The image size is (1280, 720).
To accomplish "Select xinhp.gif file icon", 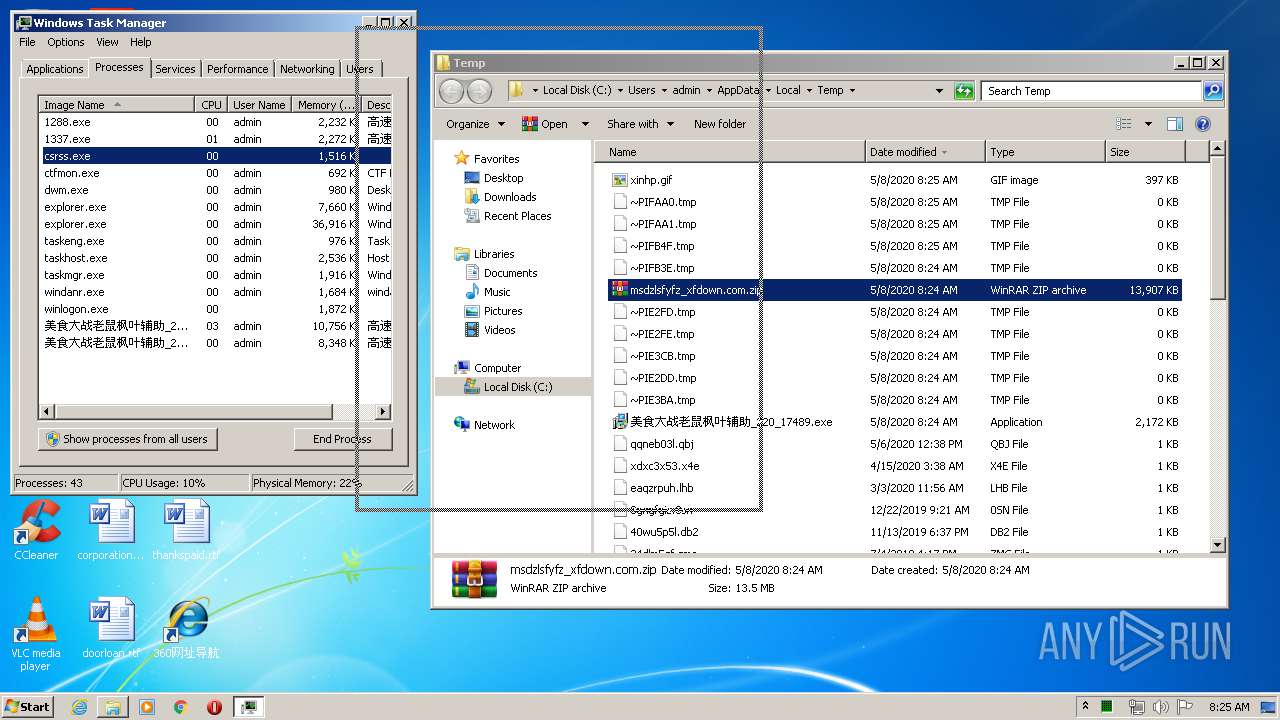I will (x=620, y=180).
